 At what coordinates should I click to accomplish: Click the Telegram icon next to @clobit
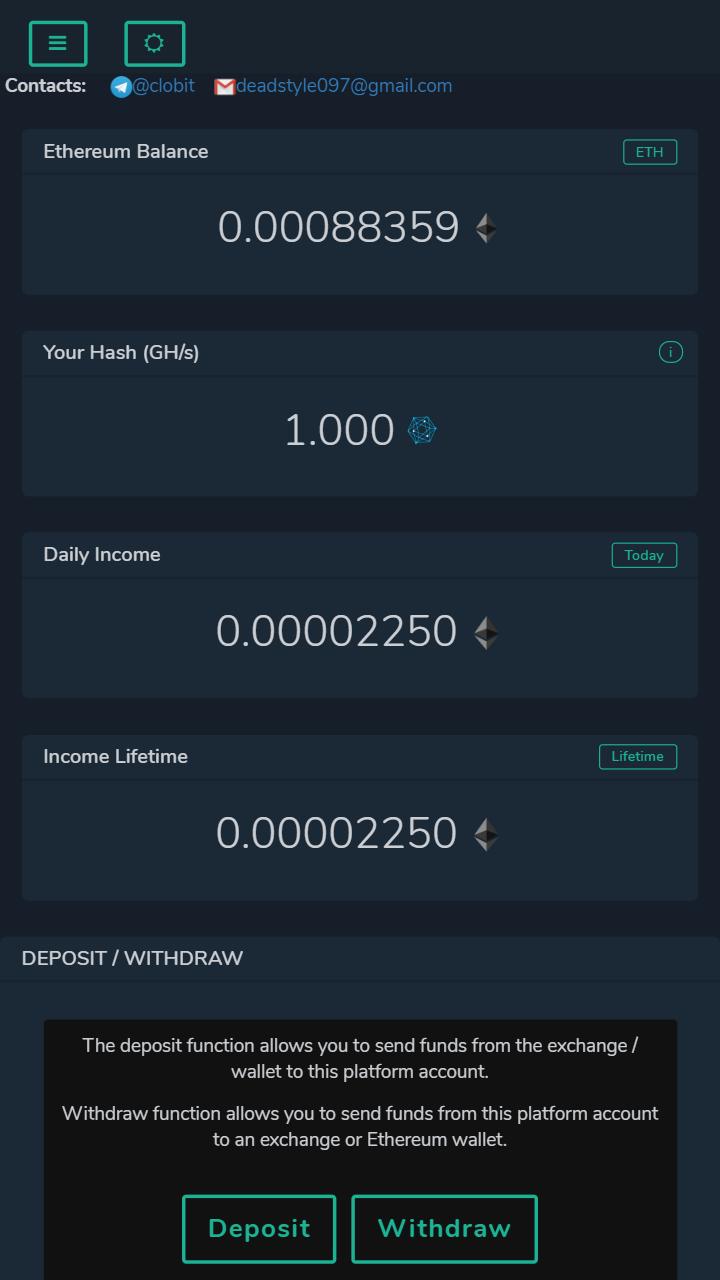pyautogui.click(x=121, y=87)
